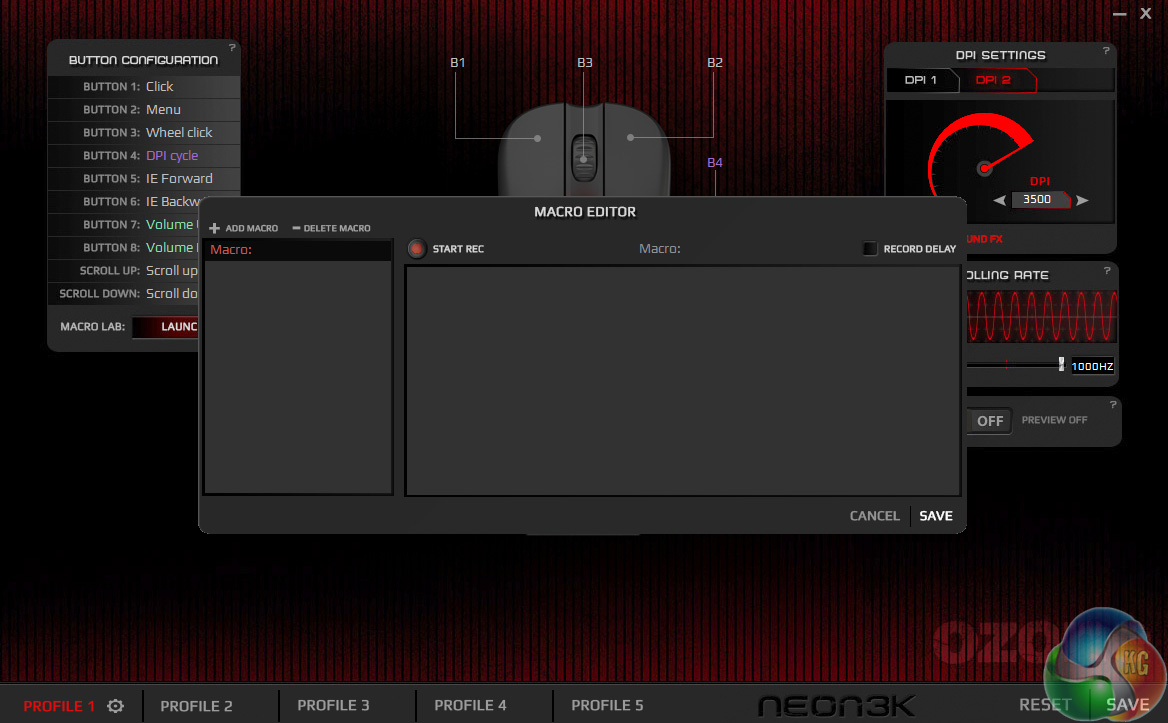Image resolution: width=1168 pixels, height=723 pixels.
Task: Click the Delete Macro minus icon
Action: [x=296, y=228]
